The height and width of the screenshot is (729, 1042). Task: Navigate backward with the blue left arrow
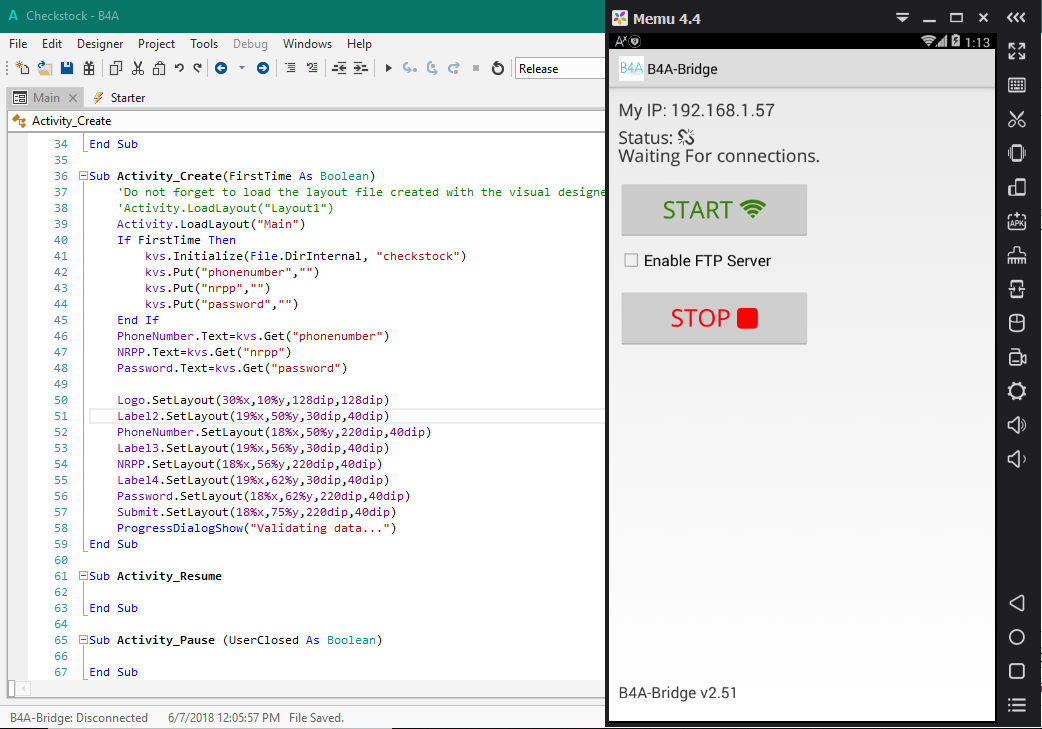pyautogui.click(x=221, y=68)
